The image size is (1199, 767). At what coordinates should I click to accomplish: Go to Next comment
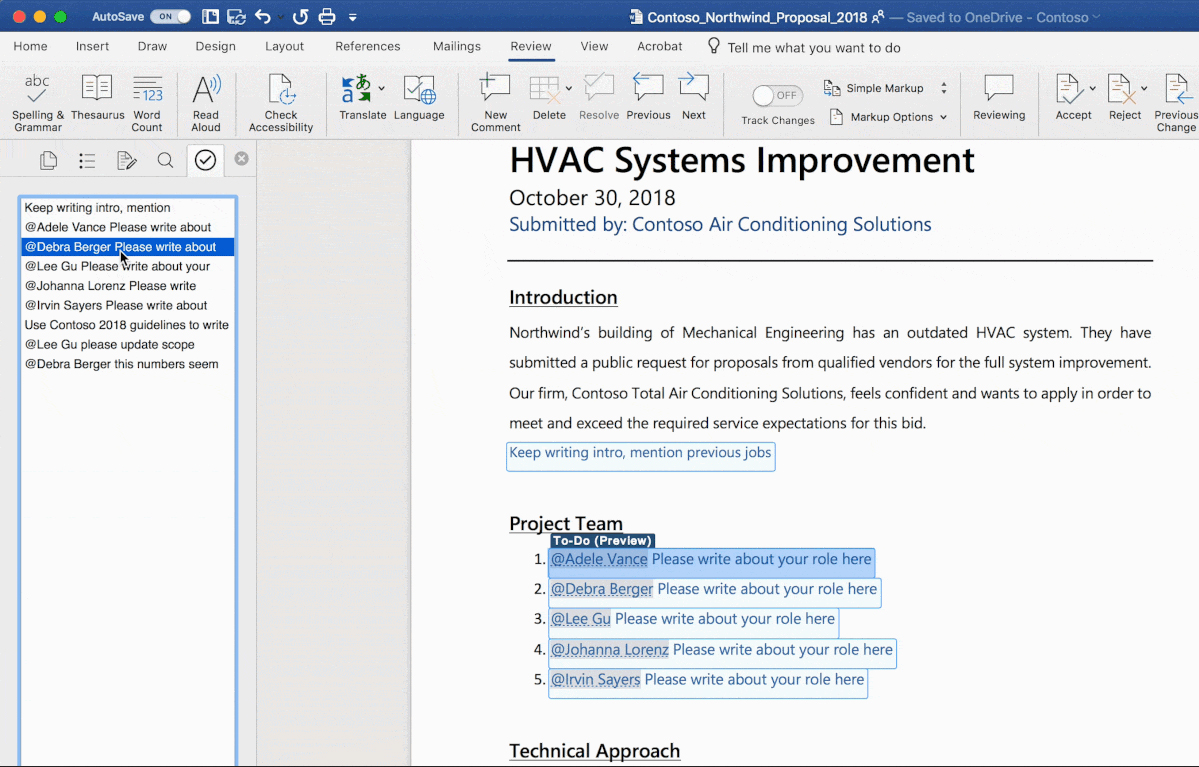pyautogui.click(x=694, y=98)
